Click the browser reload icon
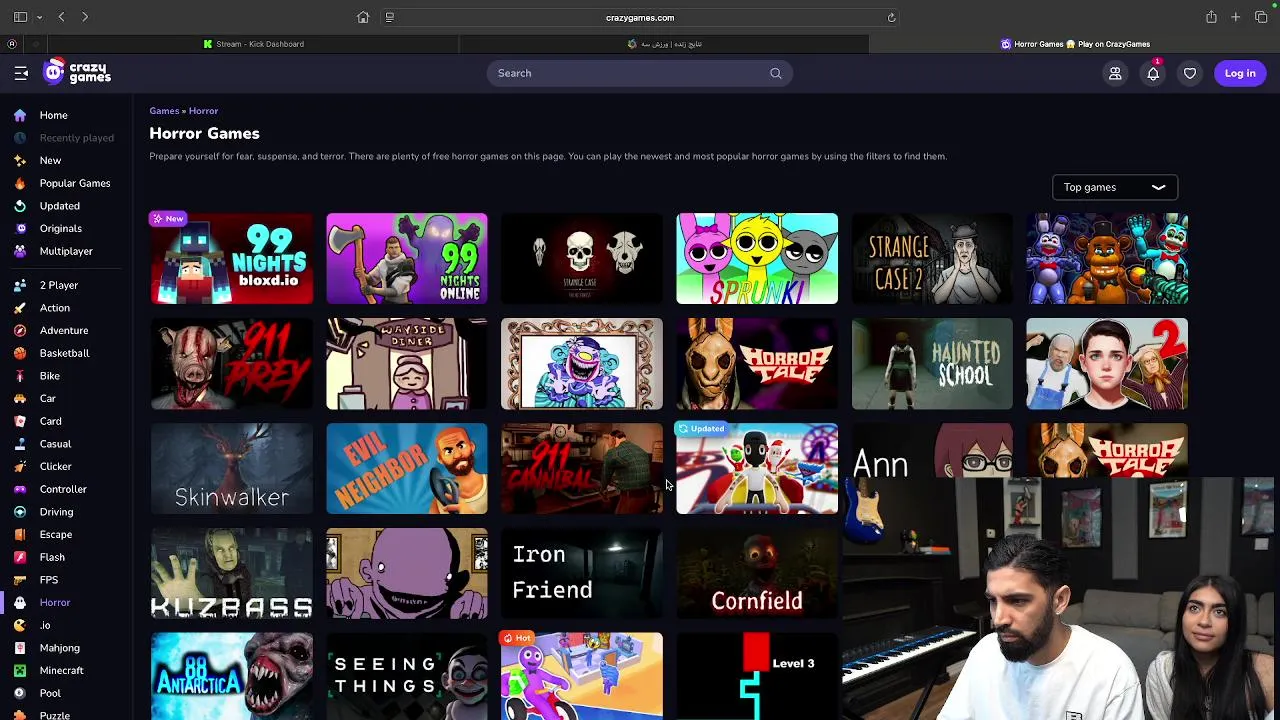This screenshot has width=1280, height=720. click(891, 17)
